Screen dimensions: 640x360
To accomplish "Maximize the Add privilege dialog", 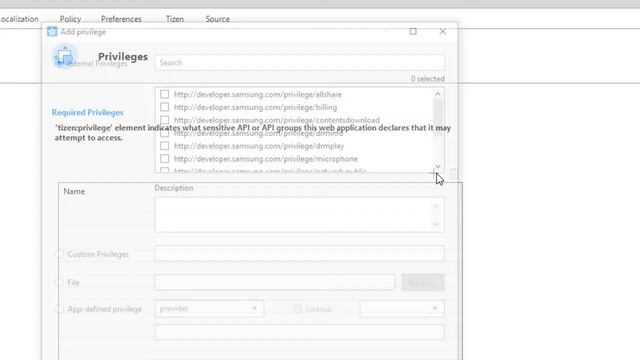I will pos(413,31).
